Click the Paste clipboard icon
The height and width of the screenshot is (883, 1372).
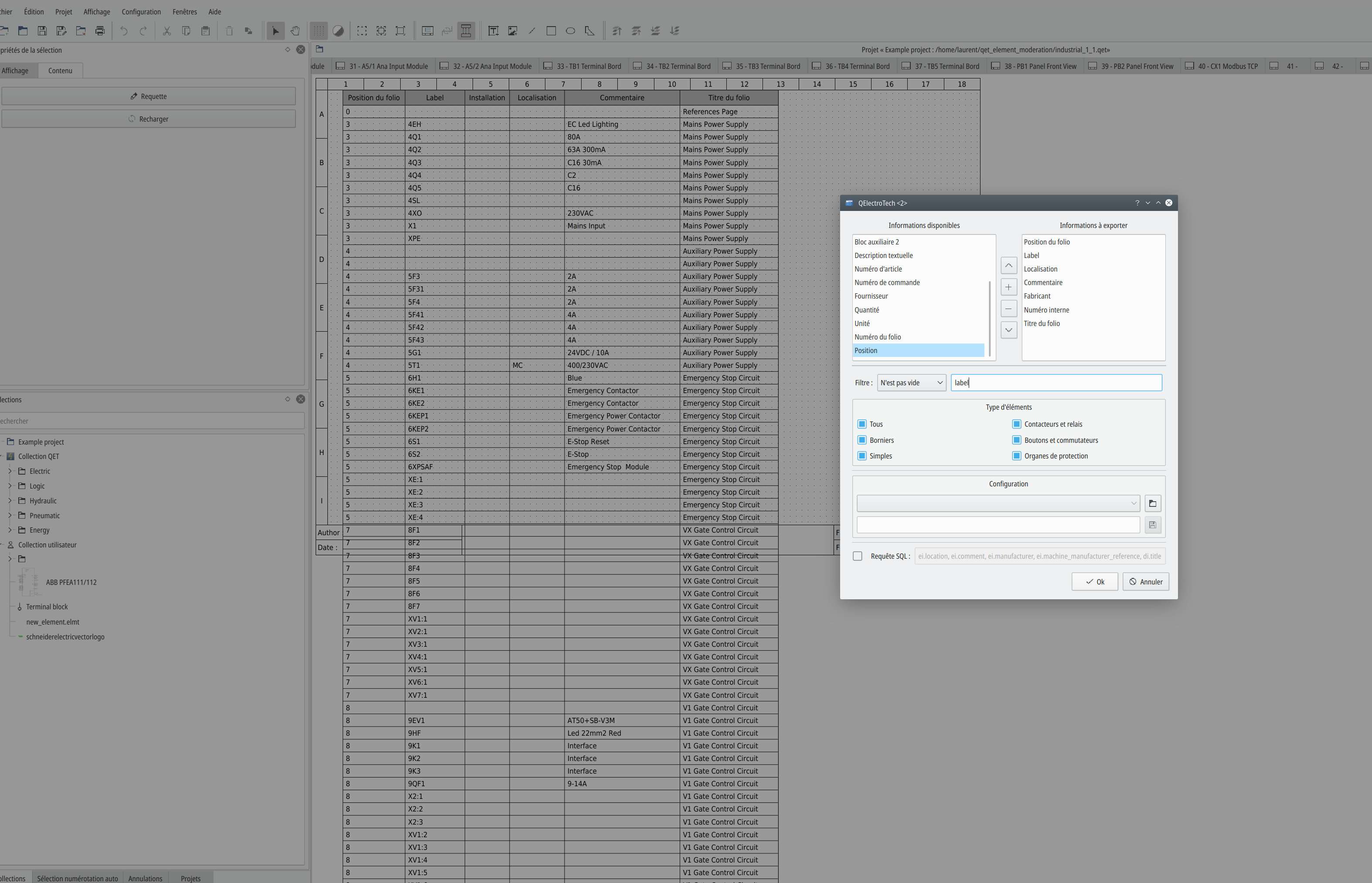(205, 31)
